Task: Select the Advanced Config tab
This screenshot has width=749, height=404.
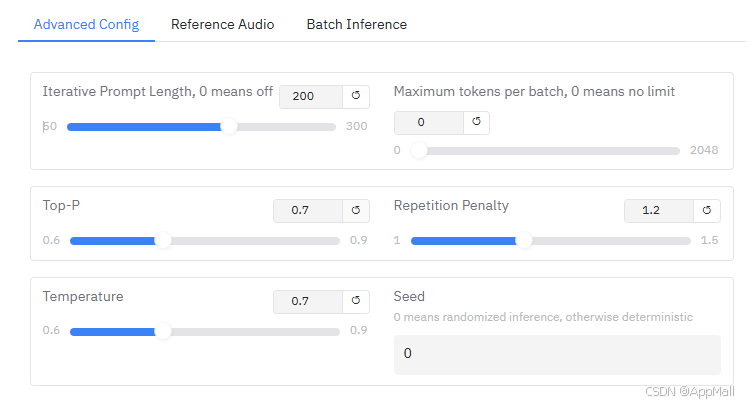Action: click(x=86, y=24)
